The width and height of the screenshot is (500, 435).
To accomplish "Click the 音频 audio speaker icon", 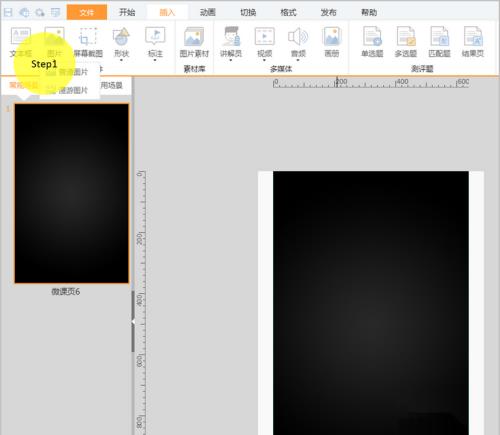I will (x=298, y=37).
